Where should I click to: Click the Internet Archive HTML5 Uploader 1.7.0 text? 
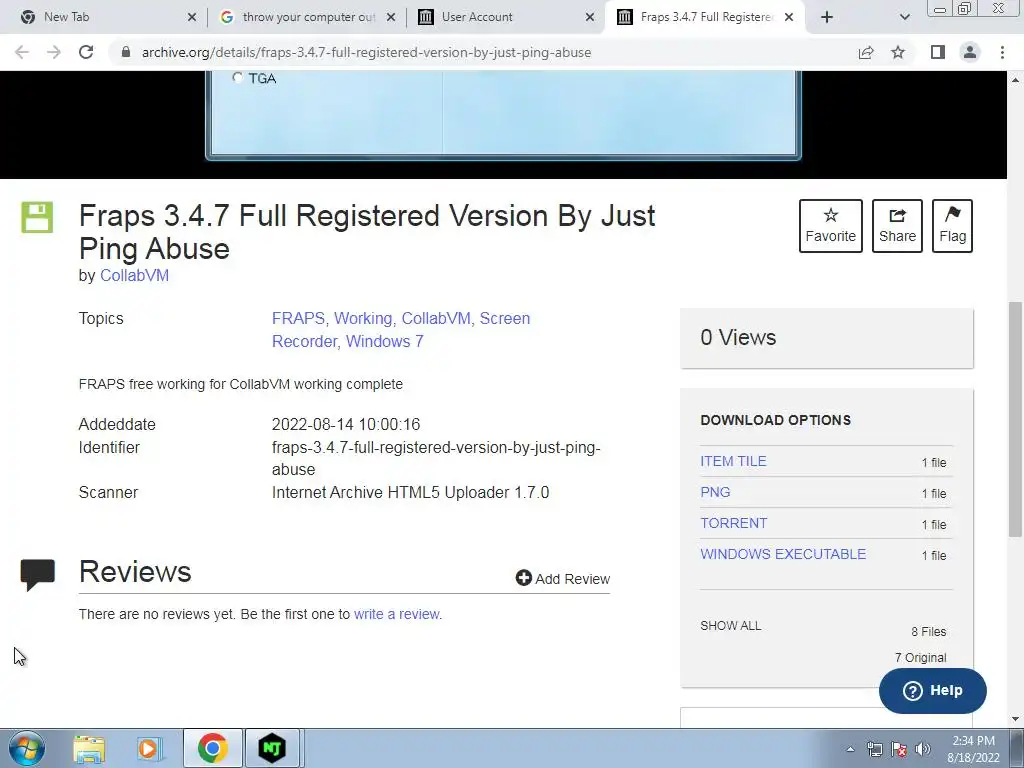point(411,492)
